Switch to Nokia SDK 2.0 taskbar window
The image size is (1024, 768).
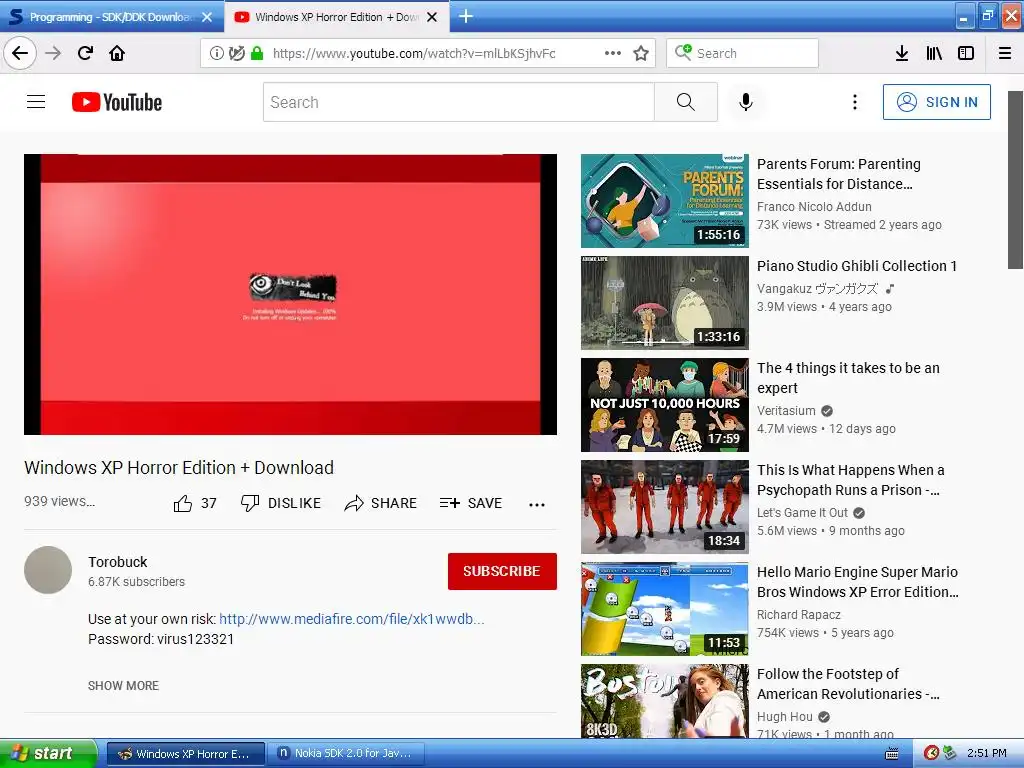coord(347,754)
